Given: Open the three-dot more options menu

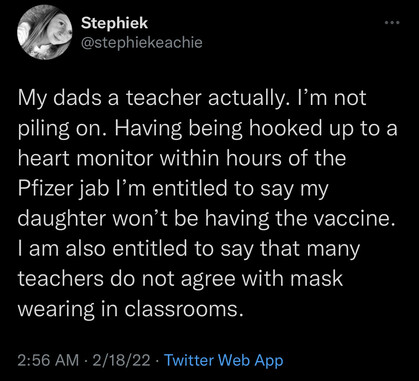Looking at the screenshot, I should pos(392,23).
